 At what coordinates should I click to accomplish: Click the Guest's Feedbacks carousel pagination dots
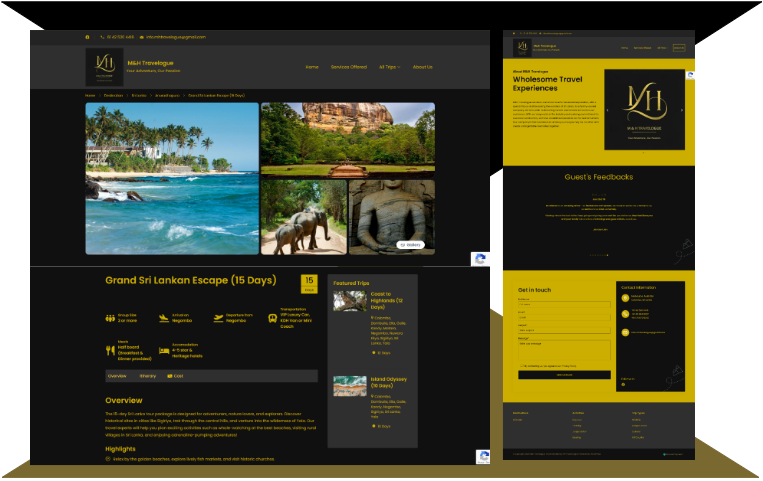(598, 255)
